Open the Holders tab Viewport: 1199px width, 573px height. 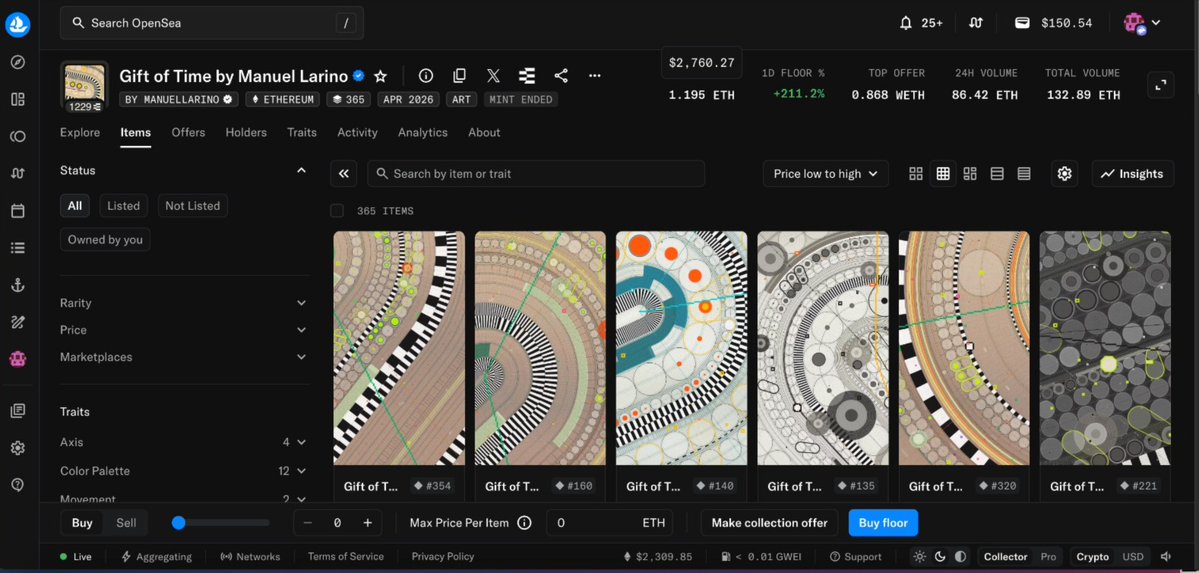pos(246,132)
